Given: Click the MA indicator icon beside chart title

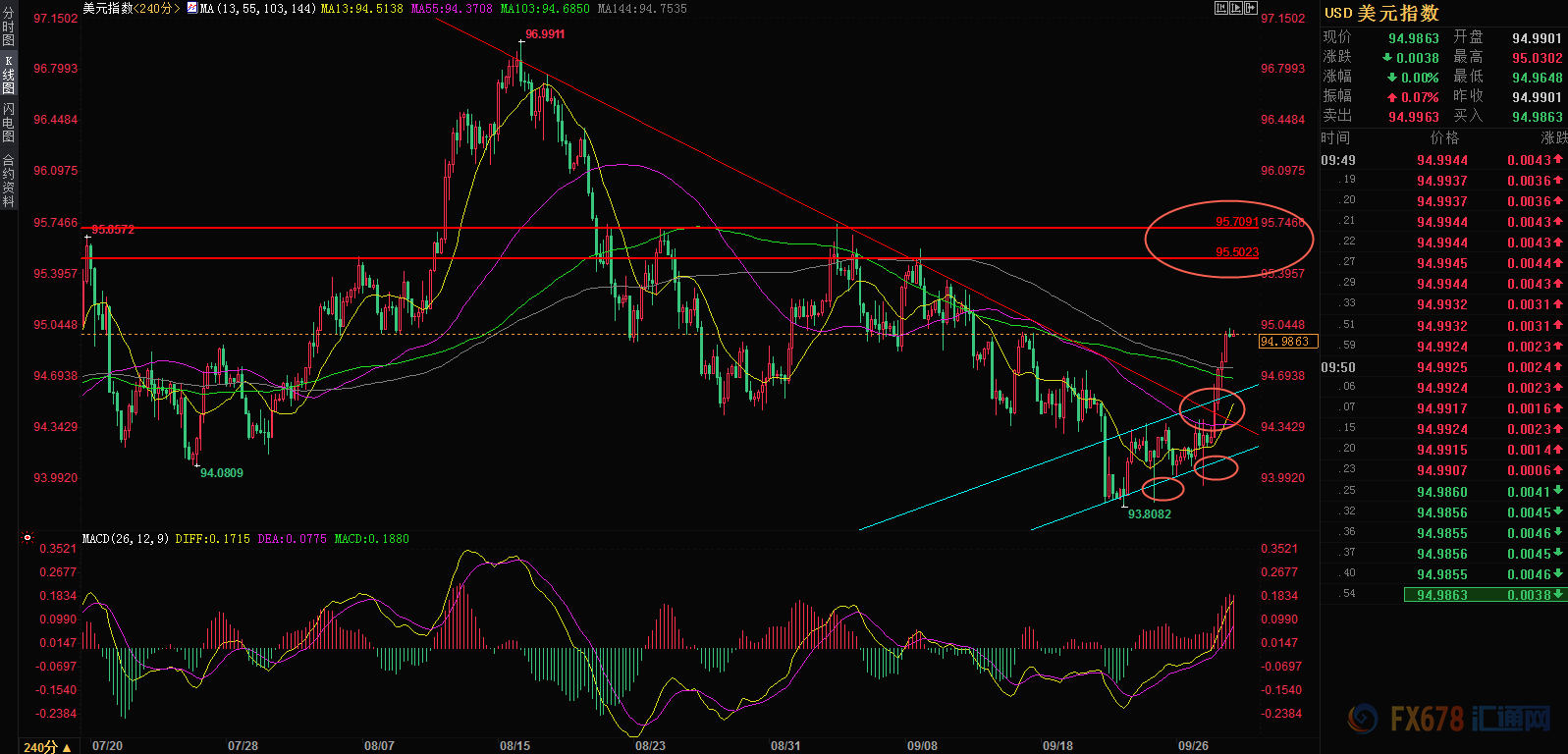Looking at the screenshot, I should 191,9.
